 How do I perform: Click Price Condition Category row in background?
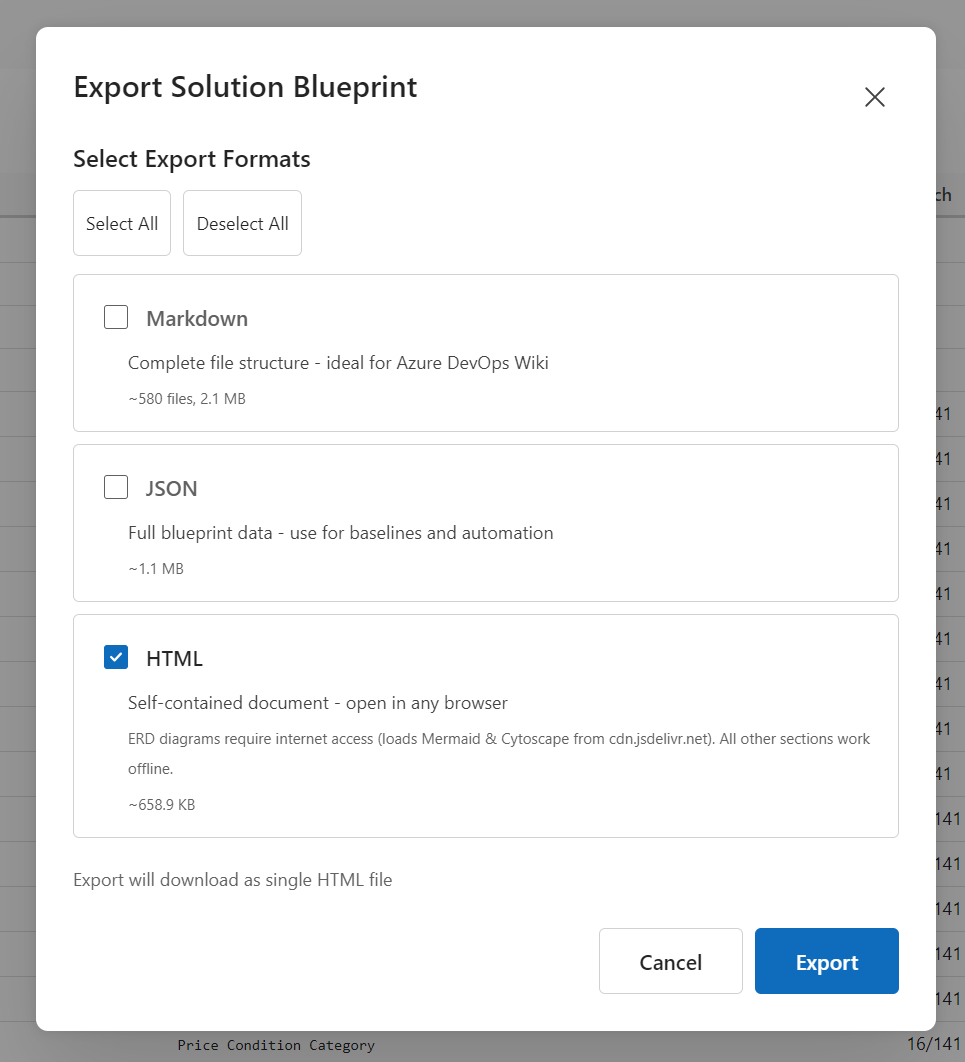(x=276, y=1045)
